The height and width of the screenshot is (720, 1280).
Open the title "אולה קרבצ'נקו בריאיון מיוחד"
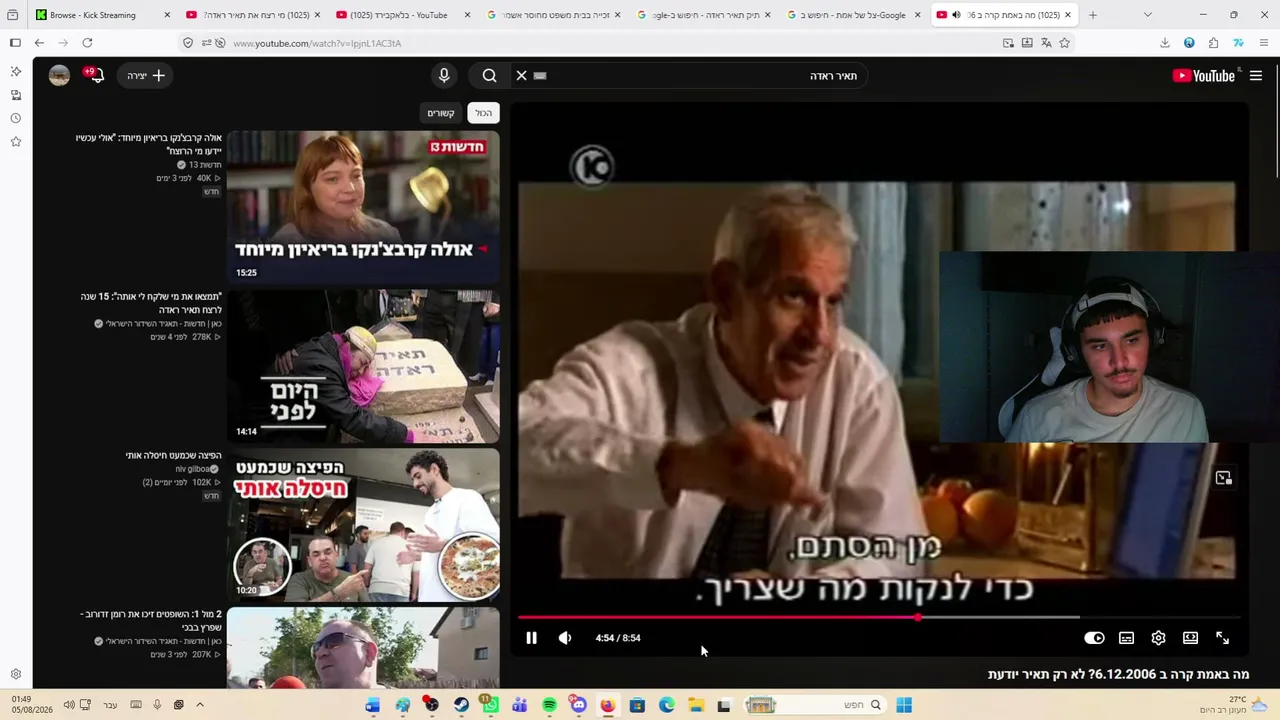point(149,144)
